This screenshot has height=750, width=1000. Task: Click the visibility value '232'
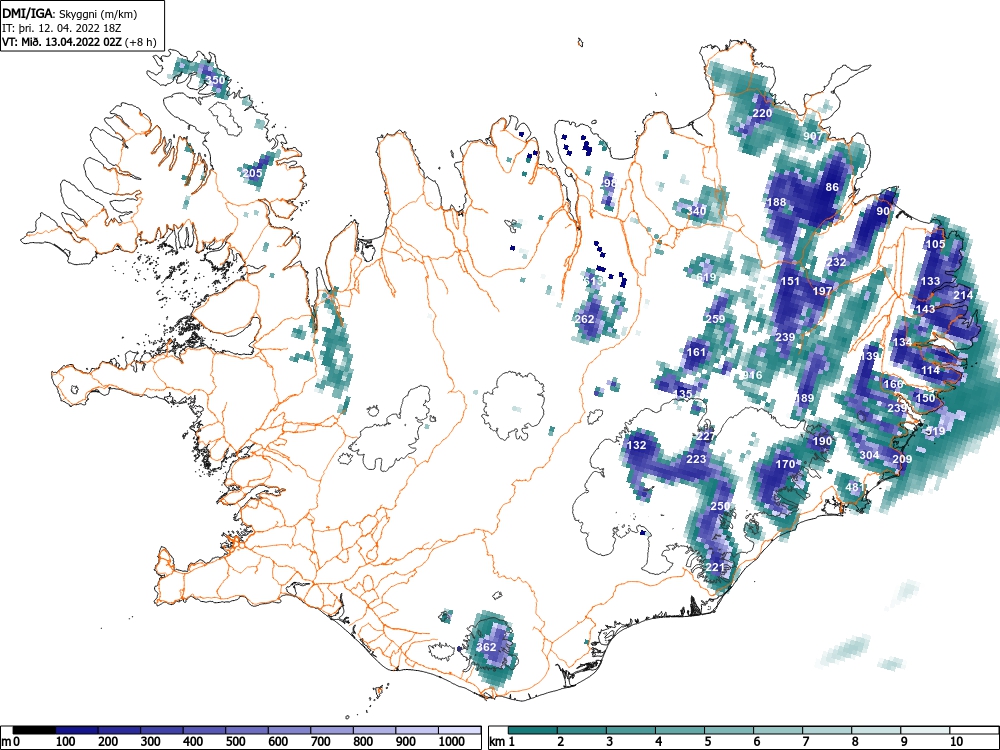(836, 262)
